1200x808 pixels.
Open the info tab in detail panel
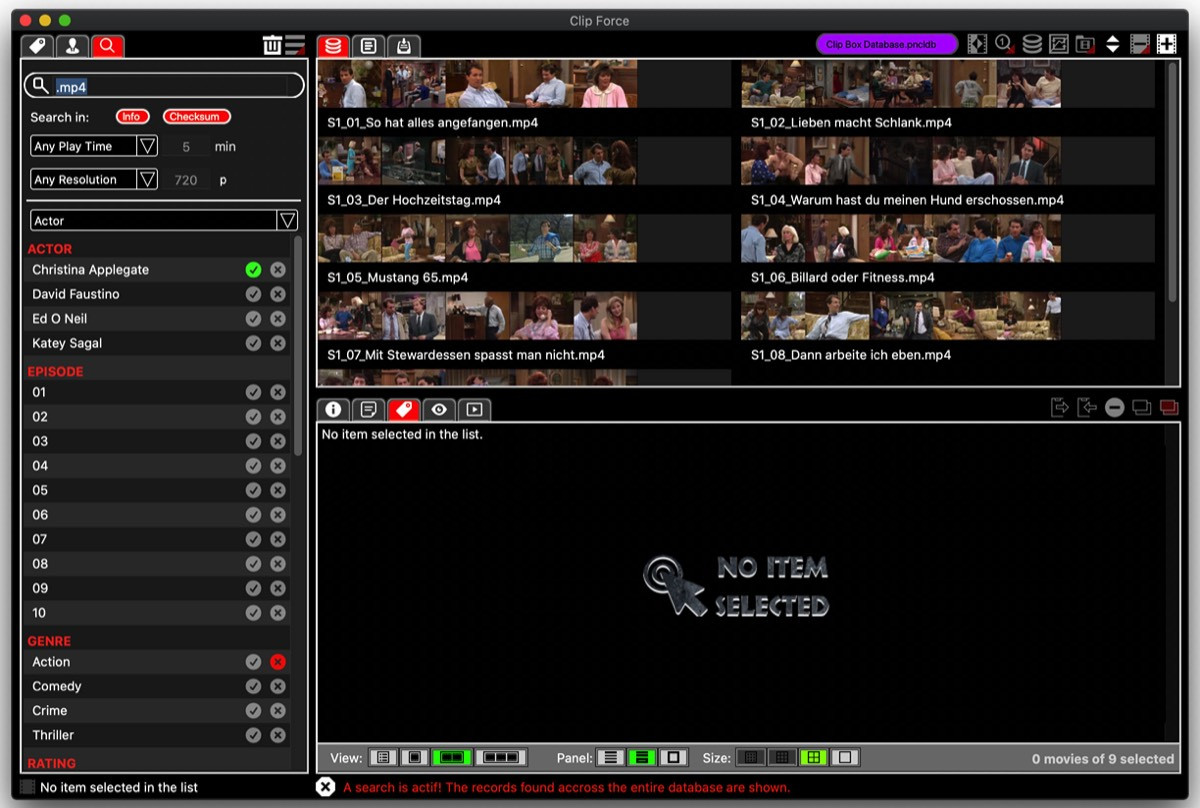point(333,409)
